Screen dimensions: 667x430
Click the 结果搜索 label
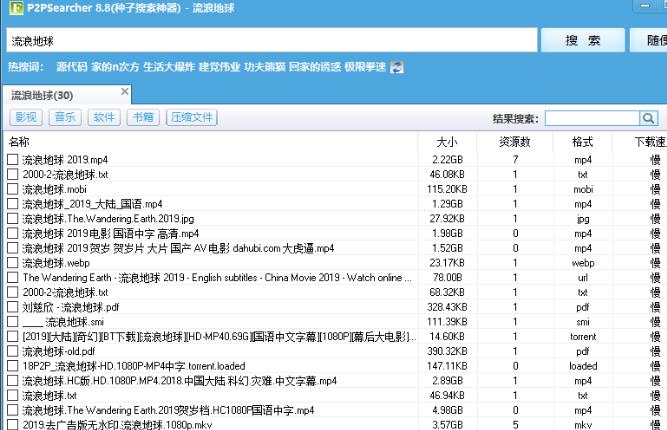click(x=516, y=118)
